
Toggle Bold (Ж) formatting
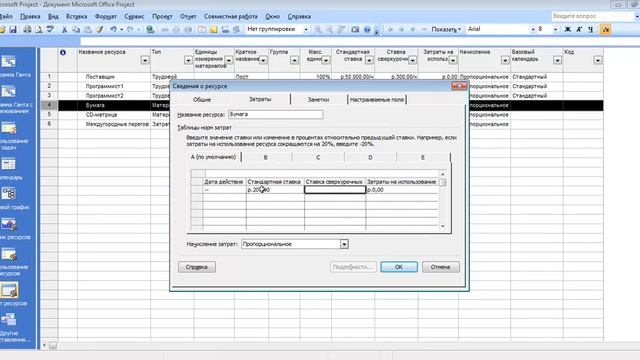tap(567, 29)
